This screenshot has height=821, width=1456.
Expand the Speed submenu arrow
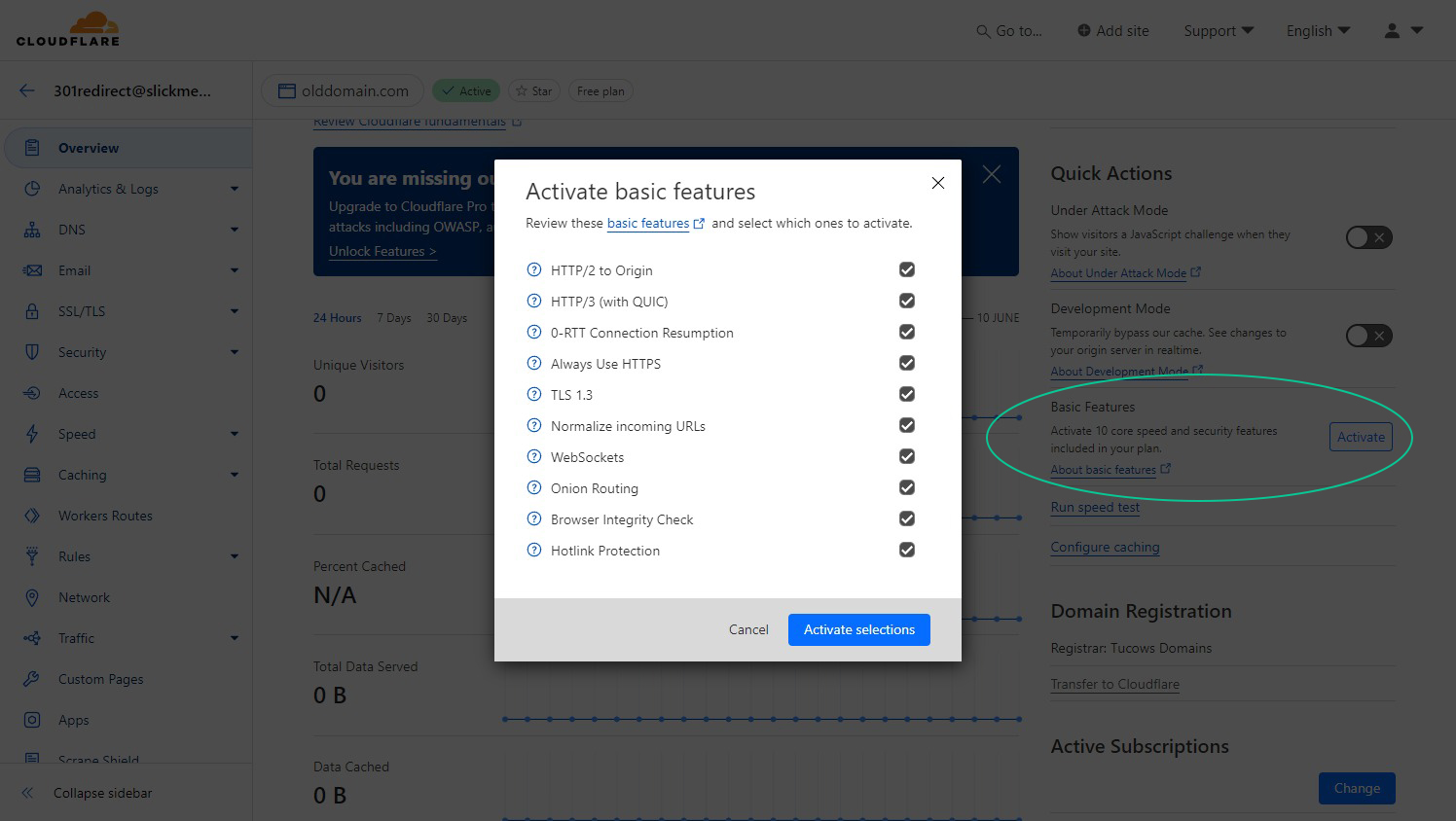click(235, 434)
